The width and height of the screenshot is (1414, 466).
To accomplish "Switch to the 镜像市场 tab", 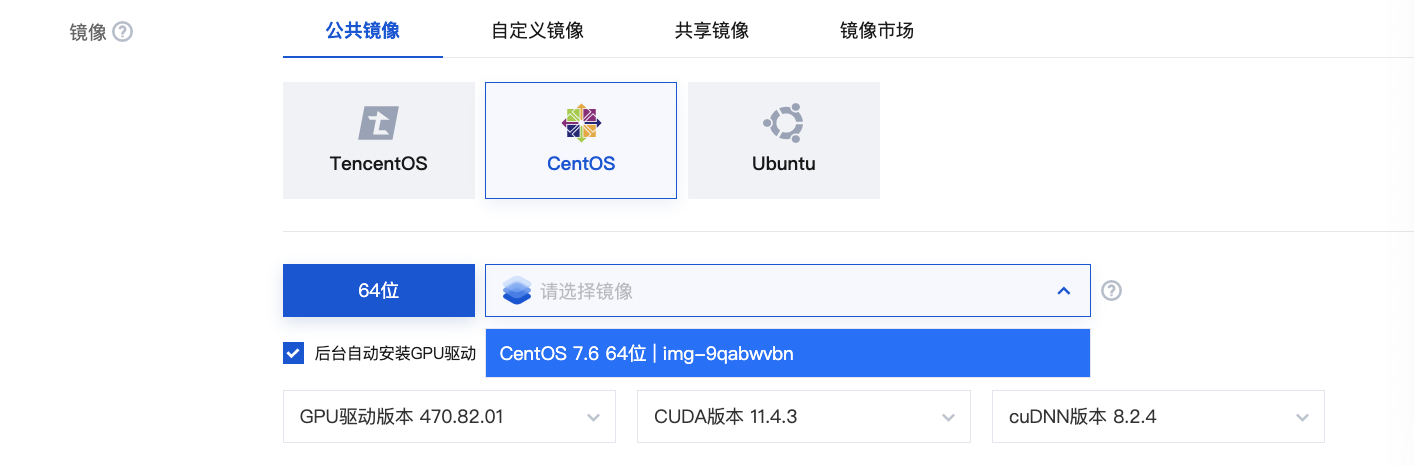I will (876, 30).
